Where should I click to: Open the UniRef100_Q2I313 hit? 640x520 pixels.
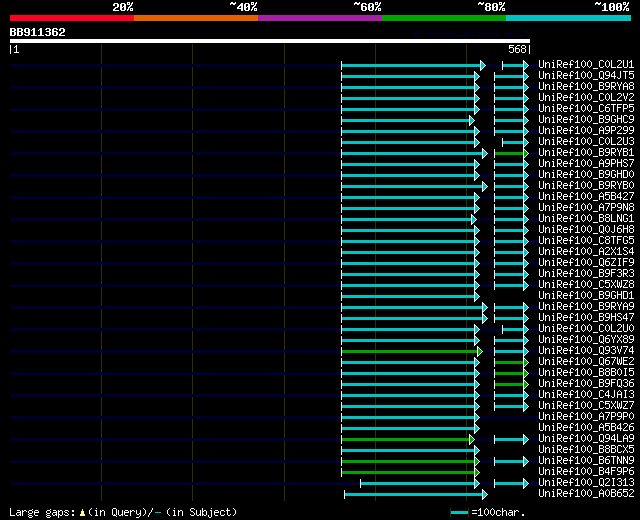586,483
